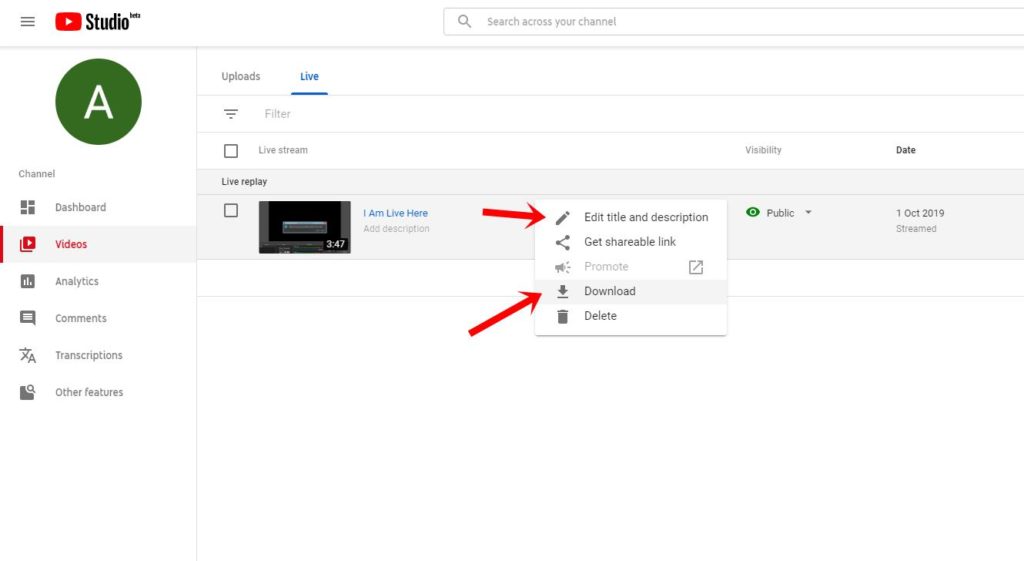Click the external link icon beside Promote
Screen dimensions: 1024x561
pyautogui.click(x=696, y=267)
